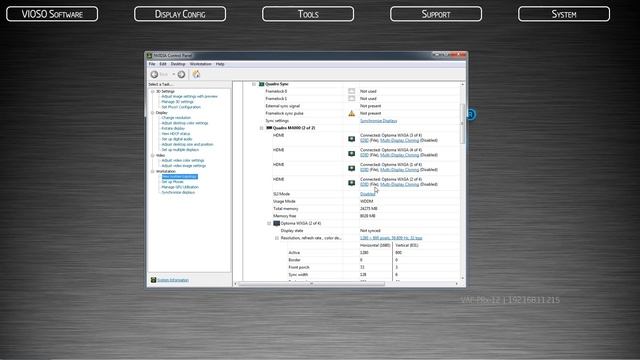The image size is (640, 360).
Task: Open the Back history dropdown arrow
Action: [173, 74]
